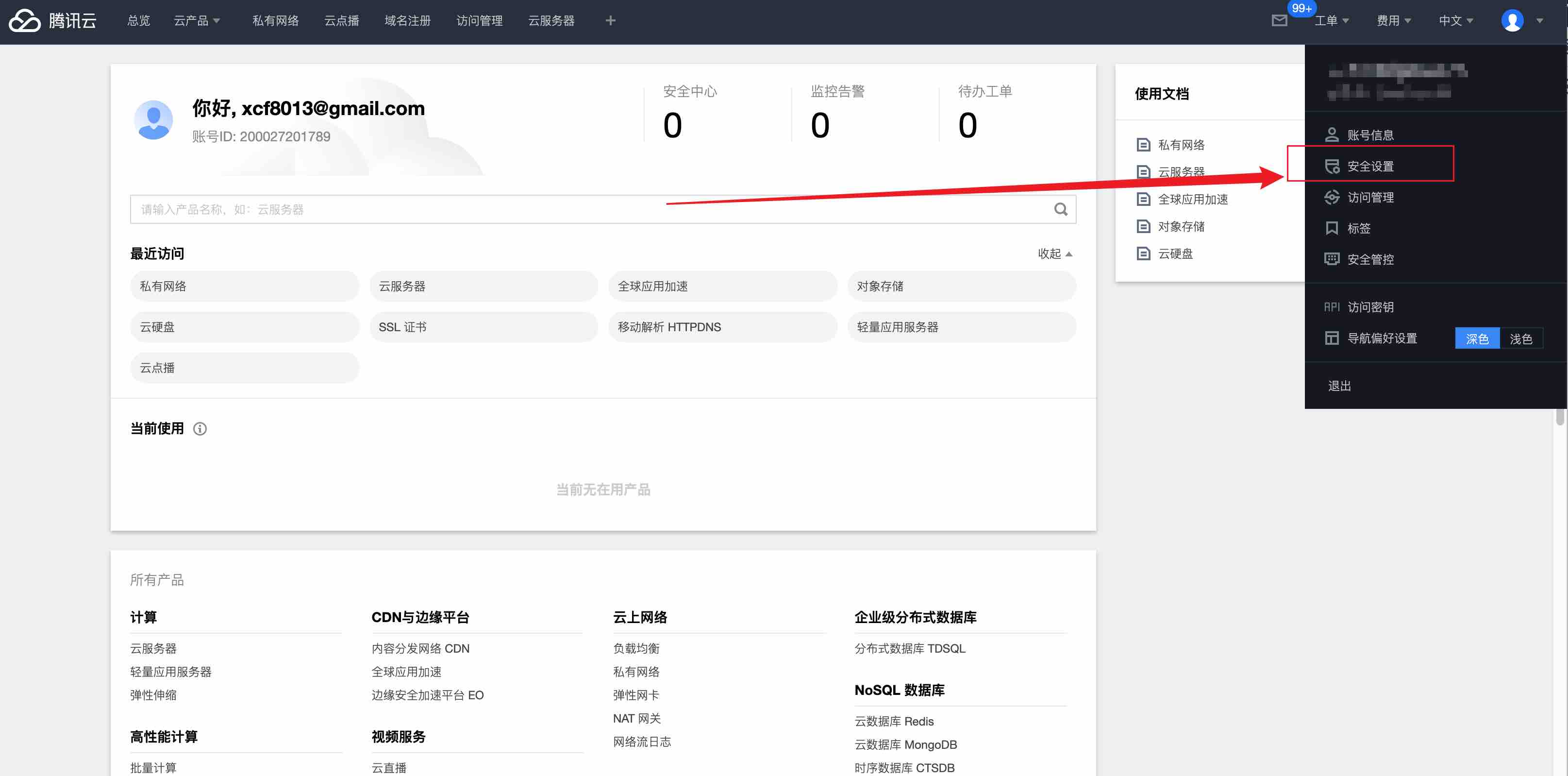Open the 云服务器 recent visit chip
The height and width of the screenshot is (776, 1568).
coord(484,287)
